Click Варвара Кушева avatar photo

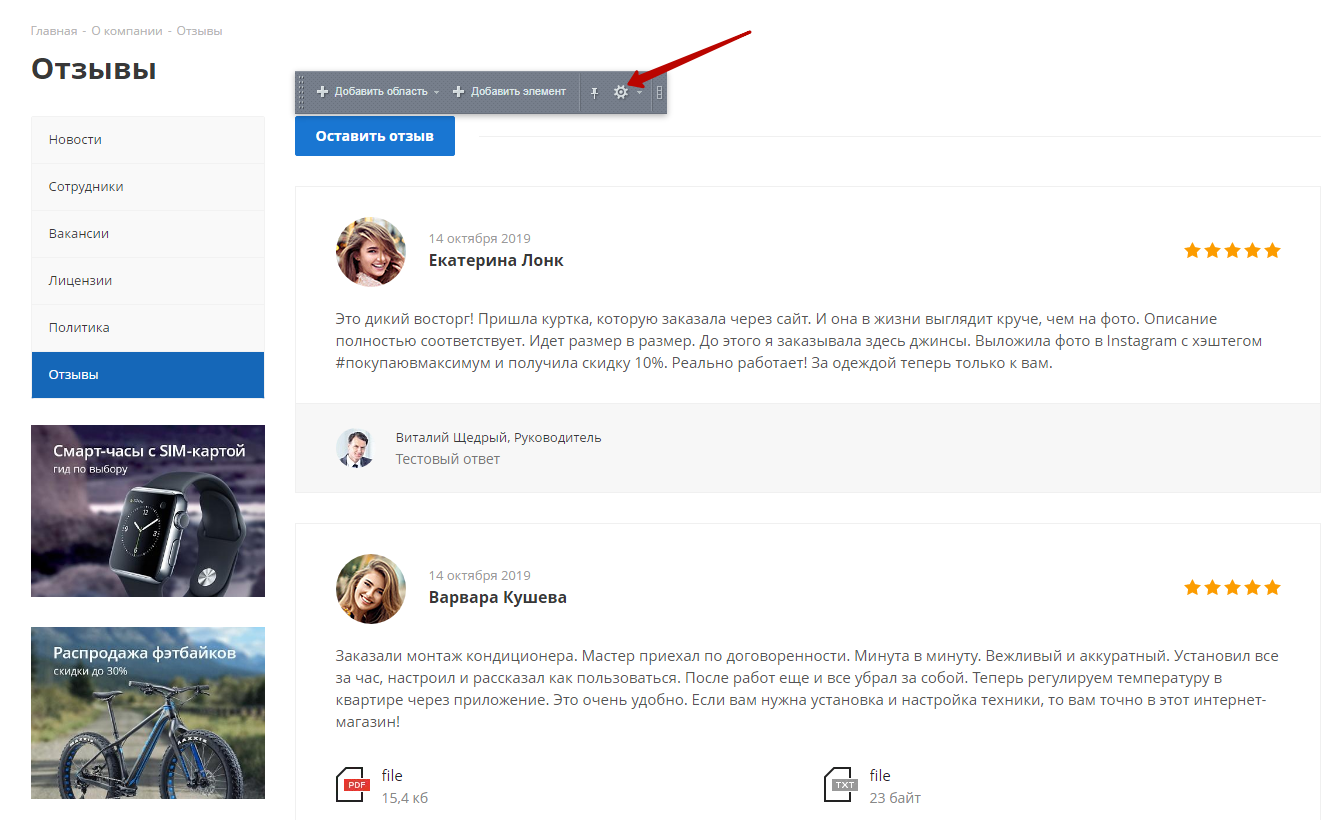[371, 589]
